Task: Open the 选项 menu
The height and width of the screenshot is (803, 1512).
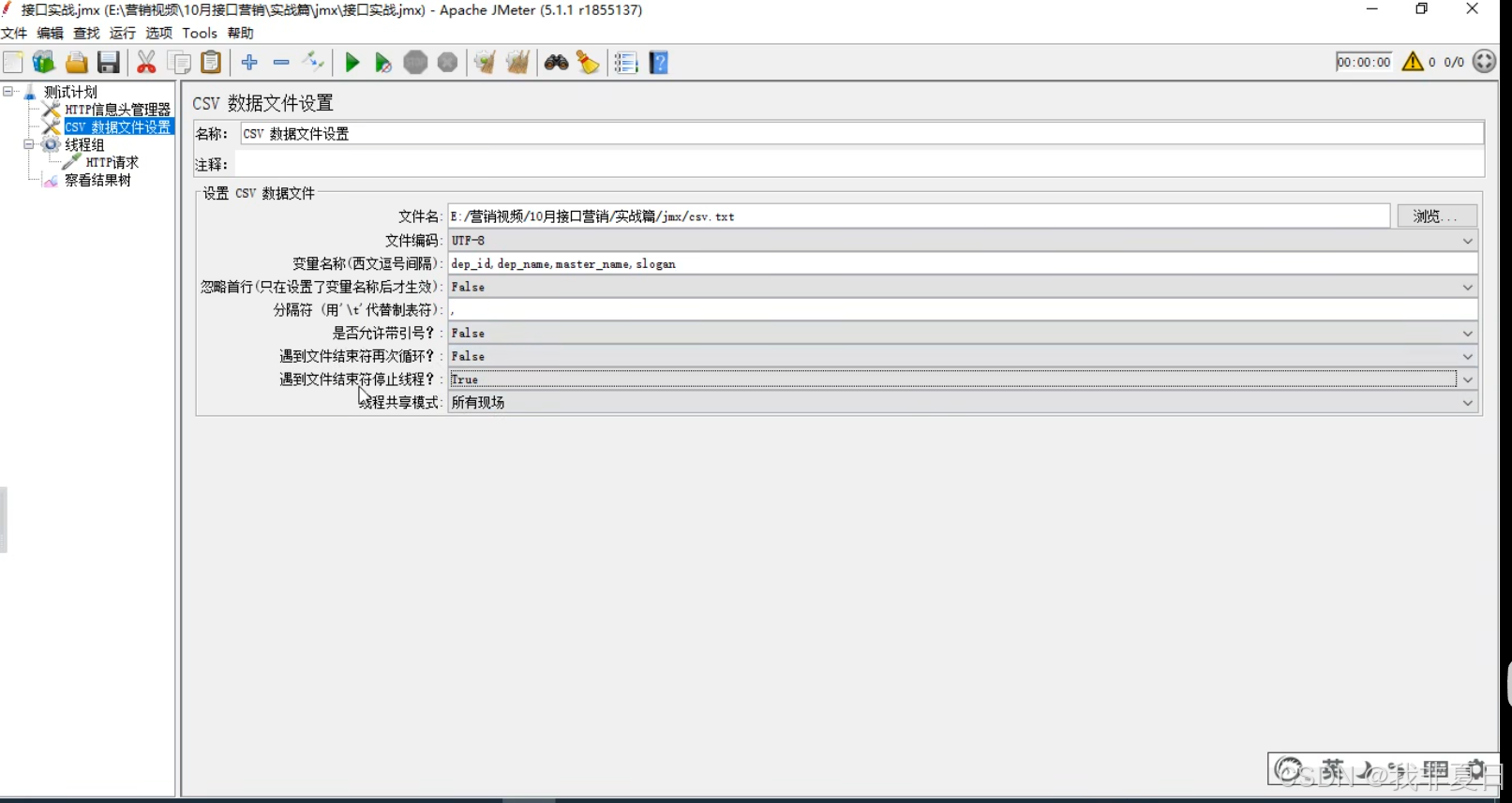Action: [158, 33]
